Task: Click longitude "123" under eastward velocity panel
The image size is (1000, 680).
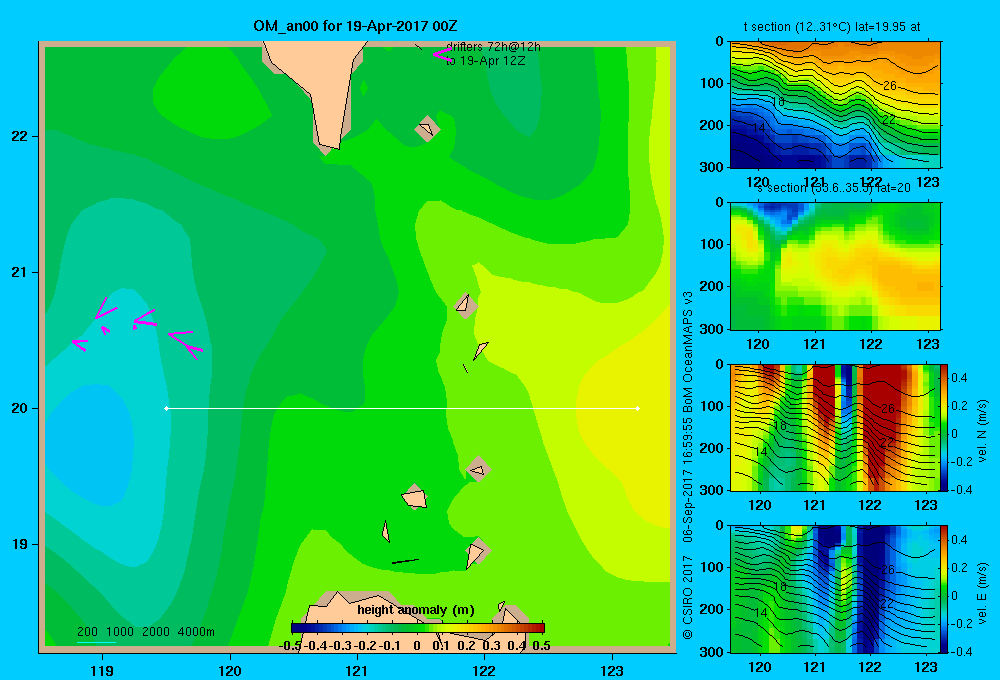Action: coord(925,667)
